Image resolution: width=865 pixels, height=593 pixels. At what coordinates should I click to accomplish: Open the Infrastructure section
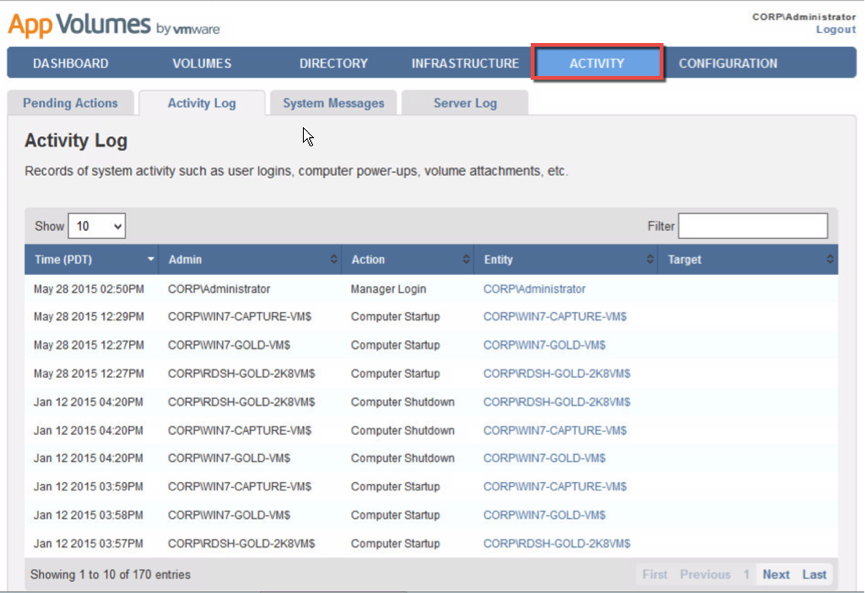point(465,63)
